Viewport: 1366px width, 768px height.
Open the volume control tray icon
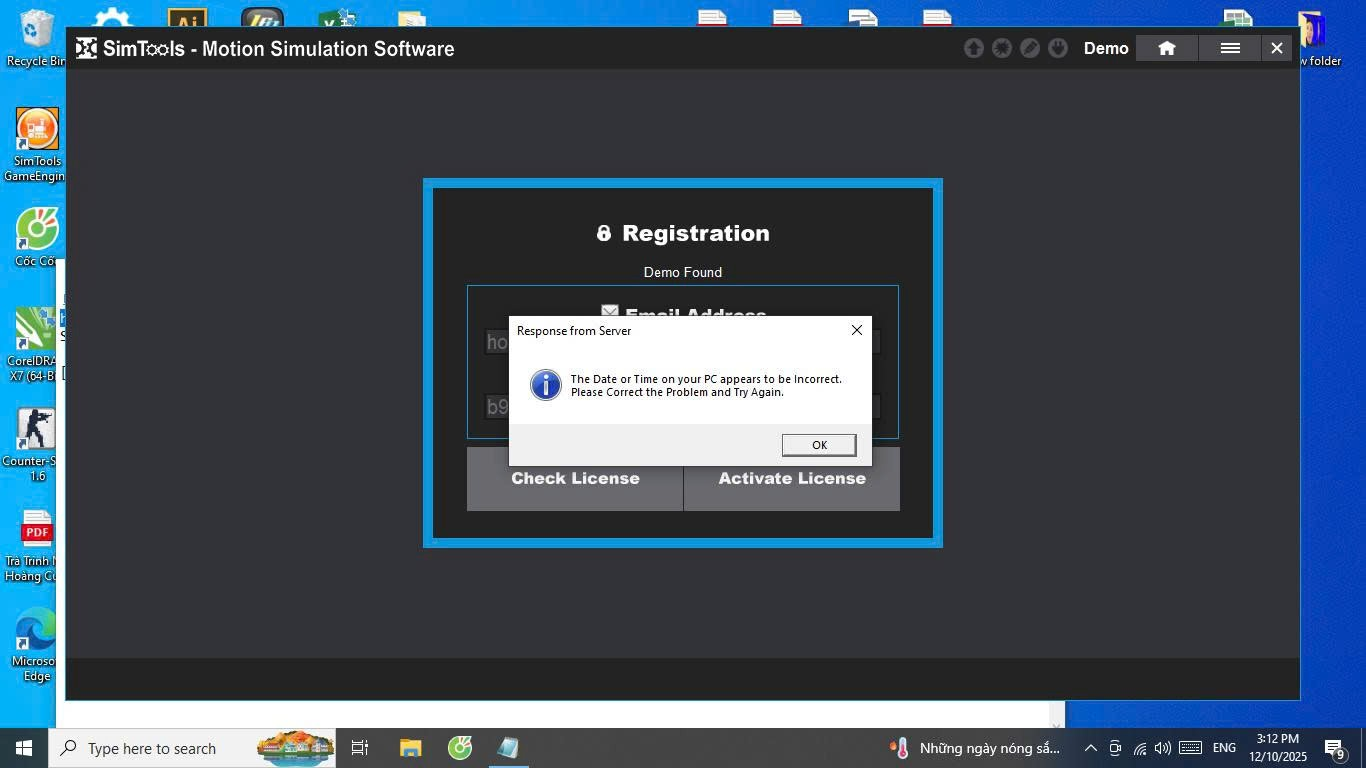1162,748
